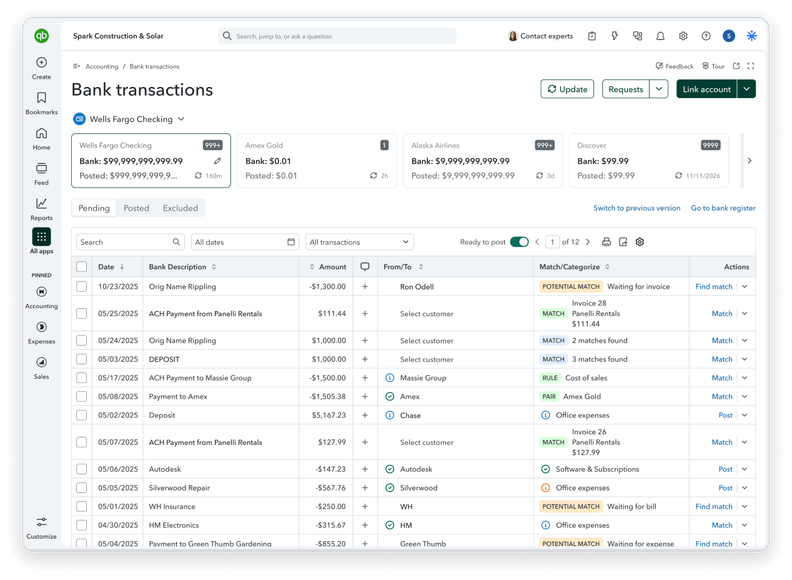The height and width of the screenshot is (580, 792).
Task: Click the lightning bolt icon in top bar
Action: (x=615, y=36)
